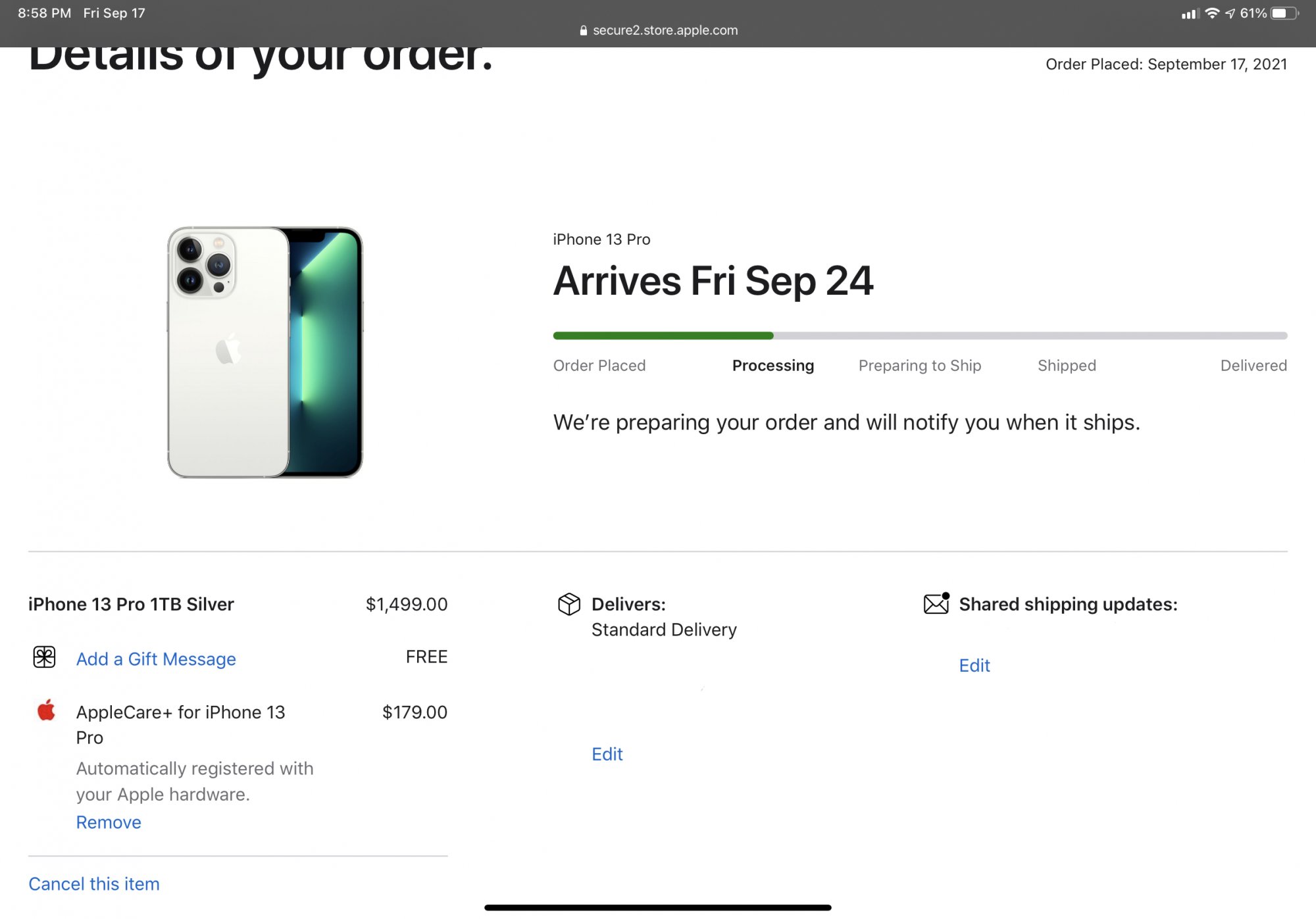Edit the delivery details
This screenshot has height=919, width=1316.
pyautogui.click(x=607, y=754)
